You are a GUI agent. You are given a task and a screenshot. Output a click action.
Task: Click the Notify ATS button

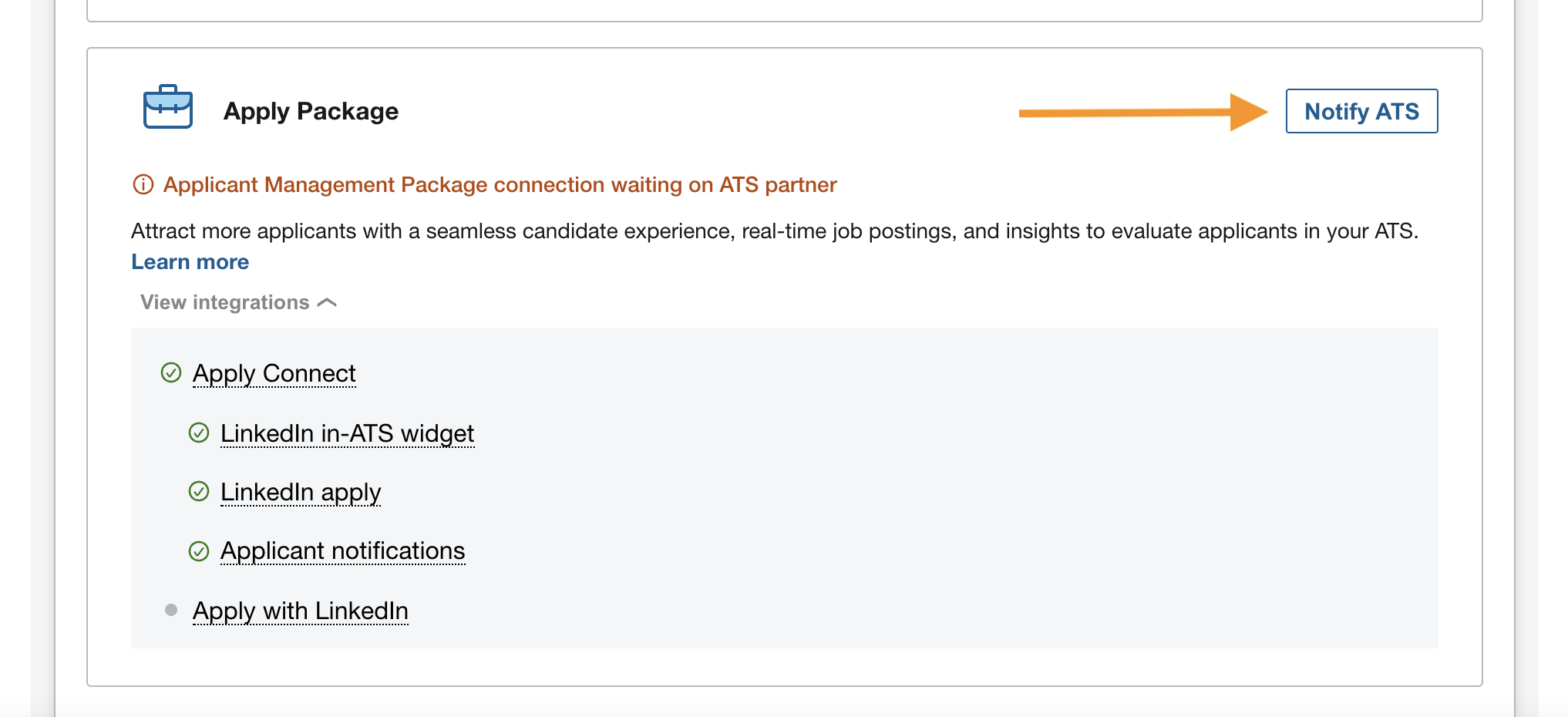[x=1361, y=111]
